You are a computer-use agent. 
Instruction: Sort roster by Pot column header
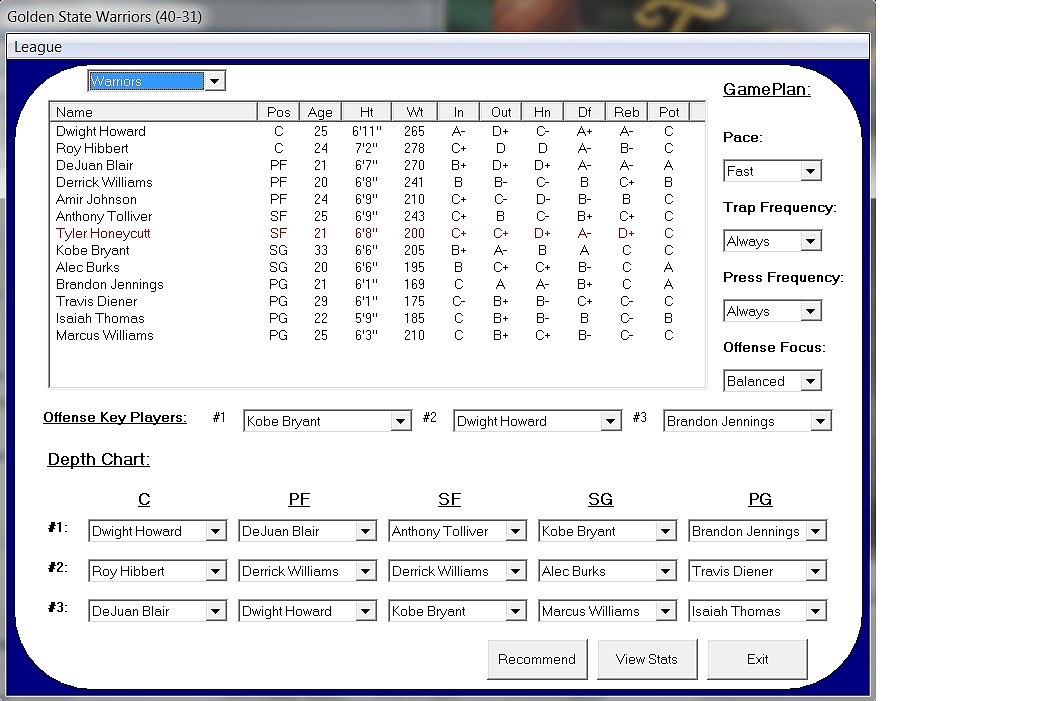point(669,112)
